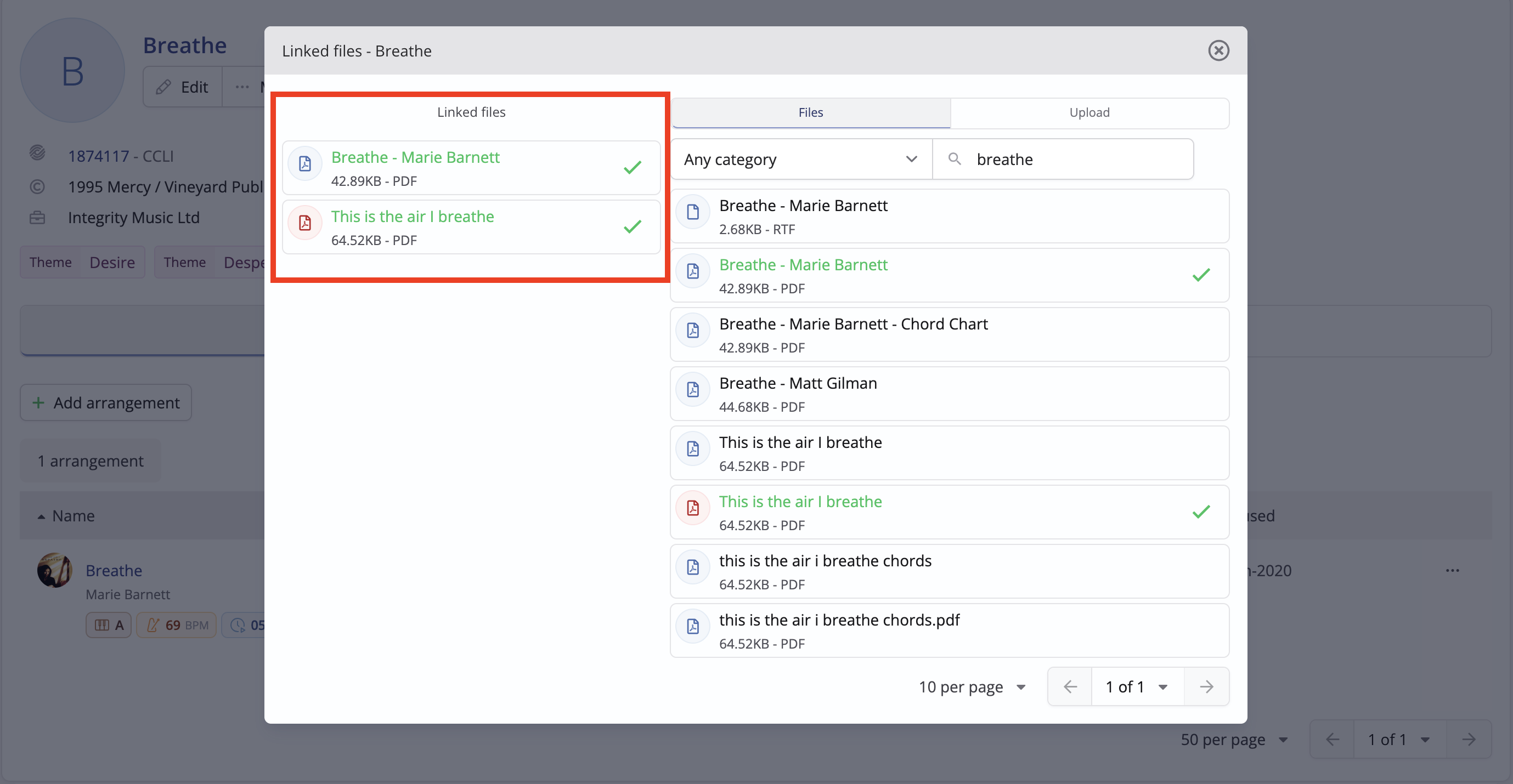Screen dimensions: 1513x784
Task: Open background 1 of 1 page selector
Action: coord(1399,740)
